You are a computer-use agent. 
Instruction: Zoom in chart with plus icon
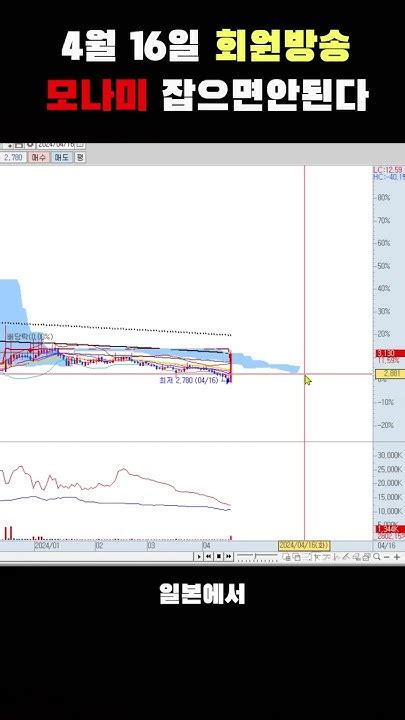point(397,557)
